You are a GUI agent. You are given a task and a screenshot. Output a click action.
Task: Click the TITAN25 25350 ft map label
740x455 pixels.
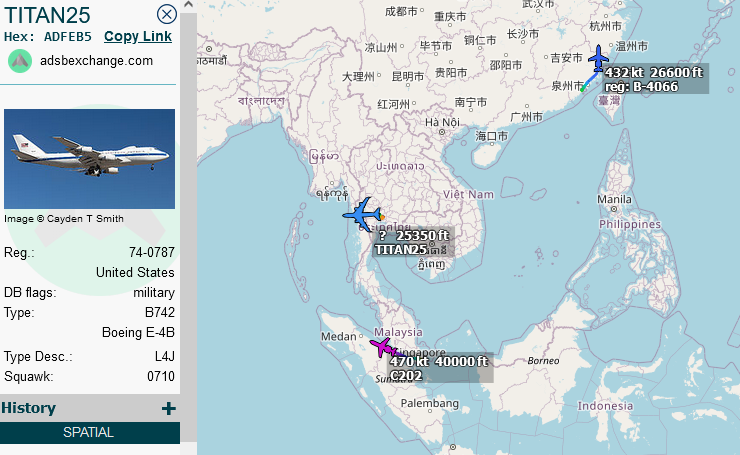pos(412,243)
